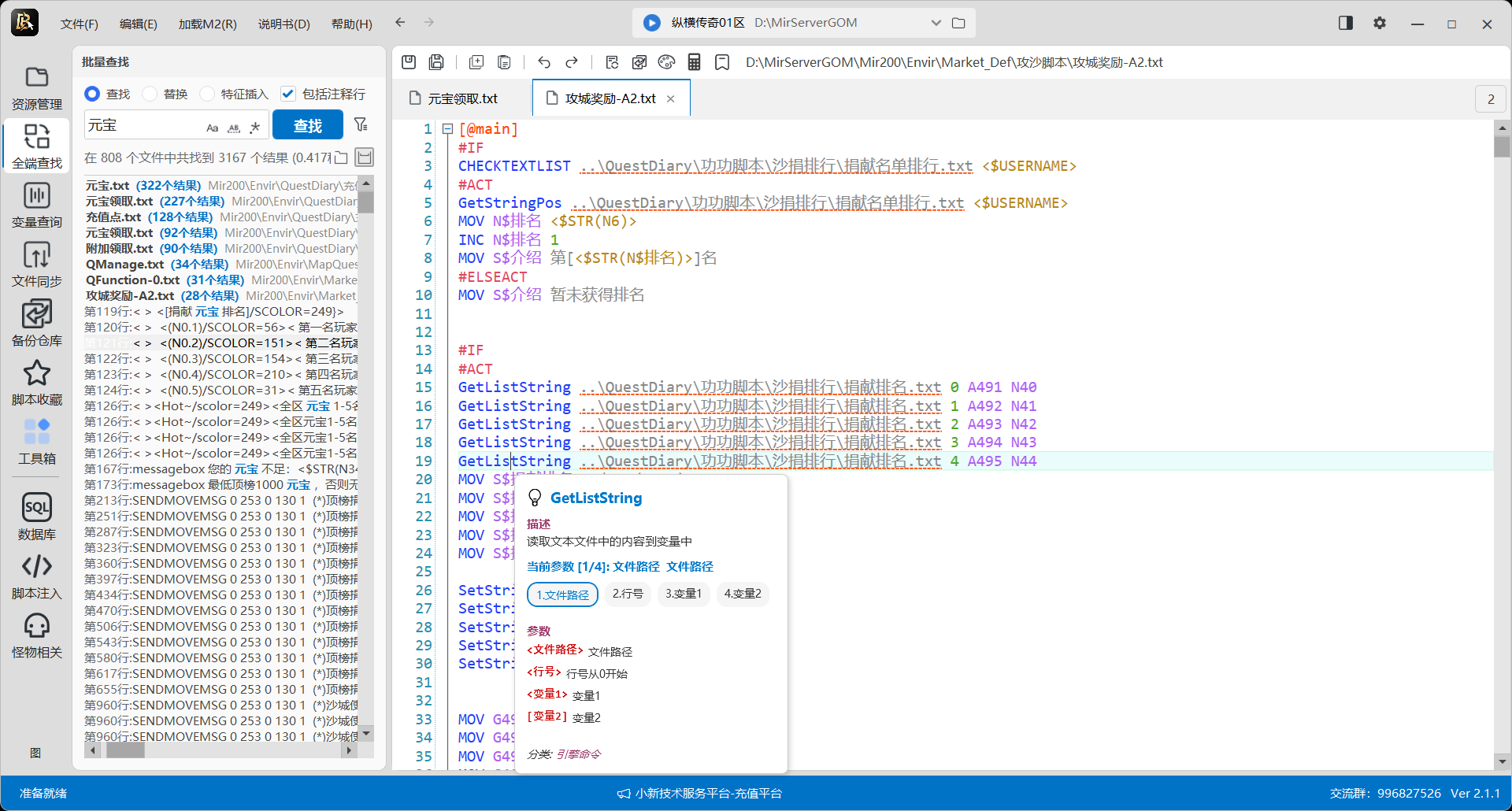Open the 备份仓库 backup repository panel
The image size is (1512, 811).
coord(36,324)
